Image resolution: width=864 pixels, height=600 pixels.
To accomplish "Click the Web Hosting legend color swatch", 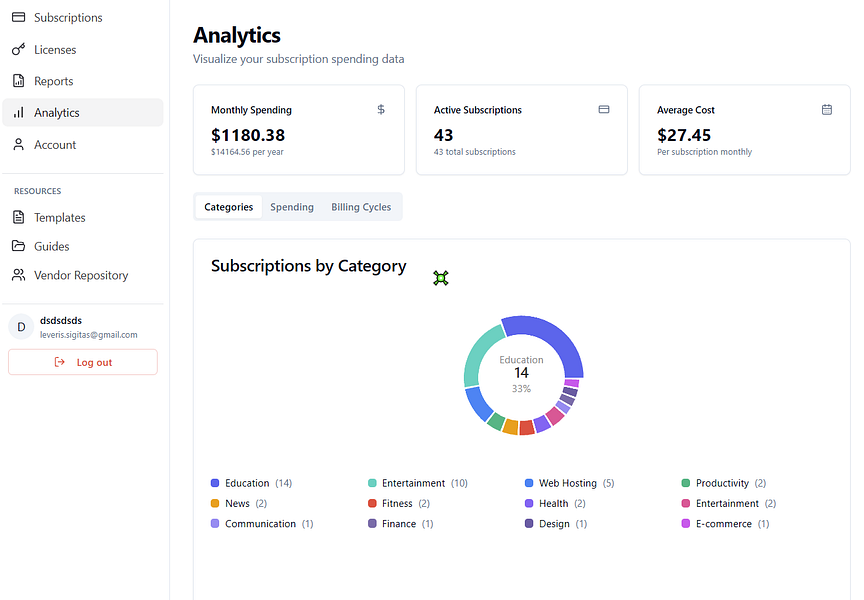I will [x=529, y=484].
